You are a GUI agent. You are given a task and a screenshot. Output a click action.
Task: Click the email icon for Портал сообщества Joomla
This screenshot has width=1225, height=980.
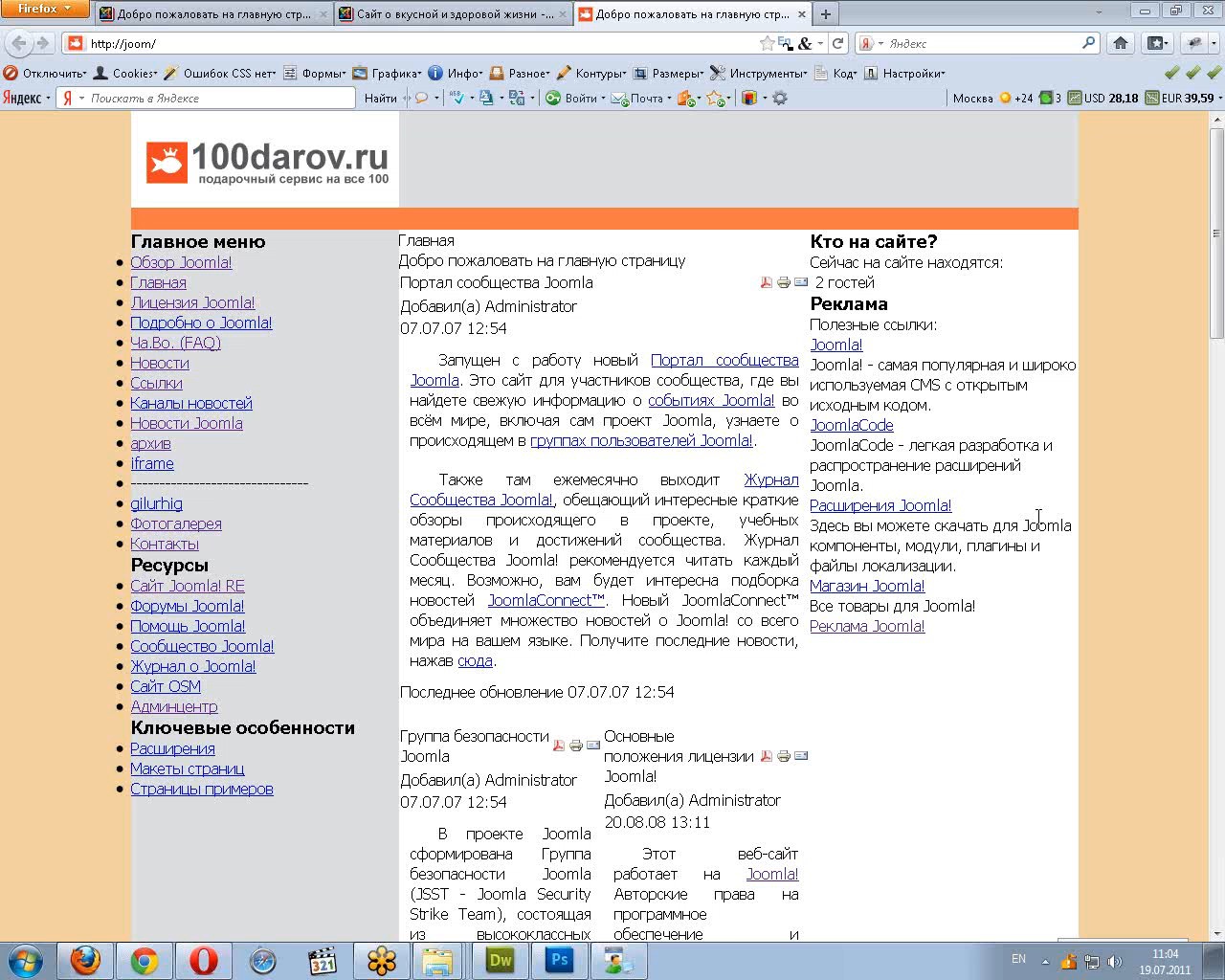pos(801,282)
